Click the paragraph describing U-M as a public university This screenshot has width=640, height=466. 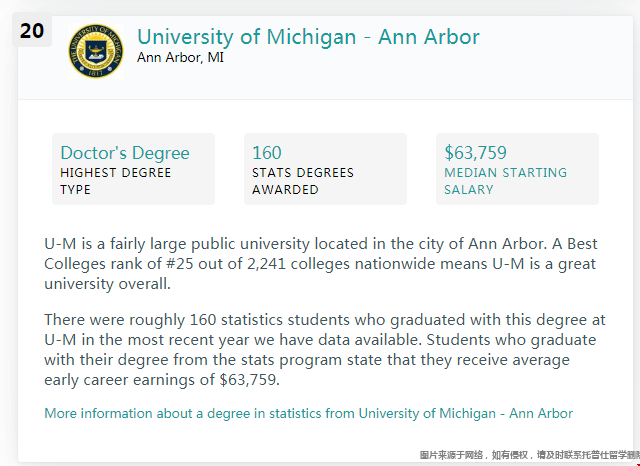pos(320,264)
